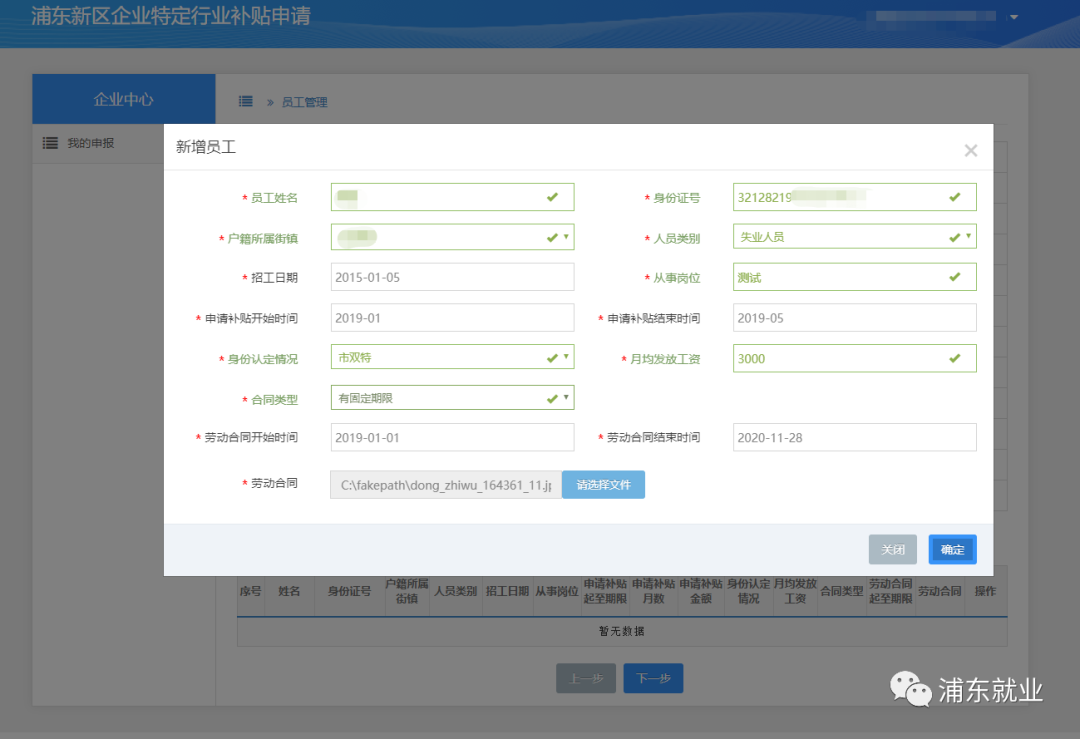The width and height of the screenshot is (1080, 739).
Task: Click the list icon next to 我的申报
Action: point(50,143)
